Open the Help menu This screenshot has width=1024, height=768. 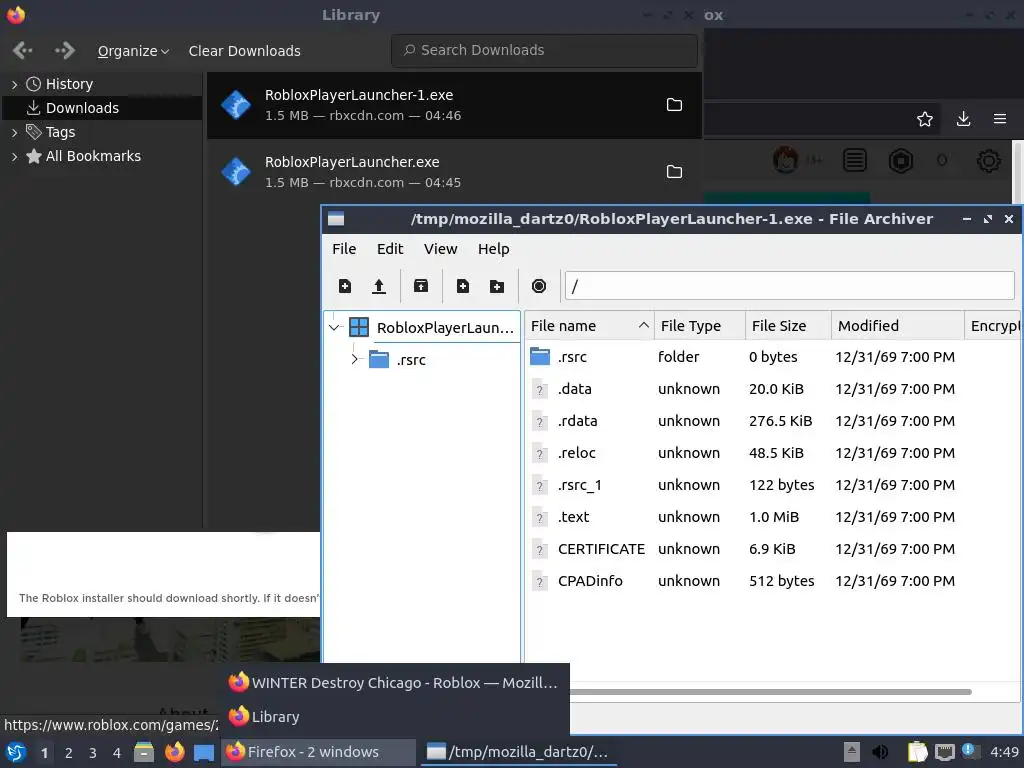[x=493, y=249]
